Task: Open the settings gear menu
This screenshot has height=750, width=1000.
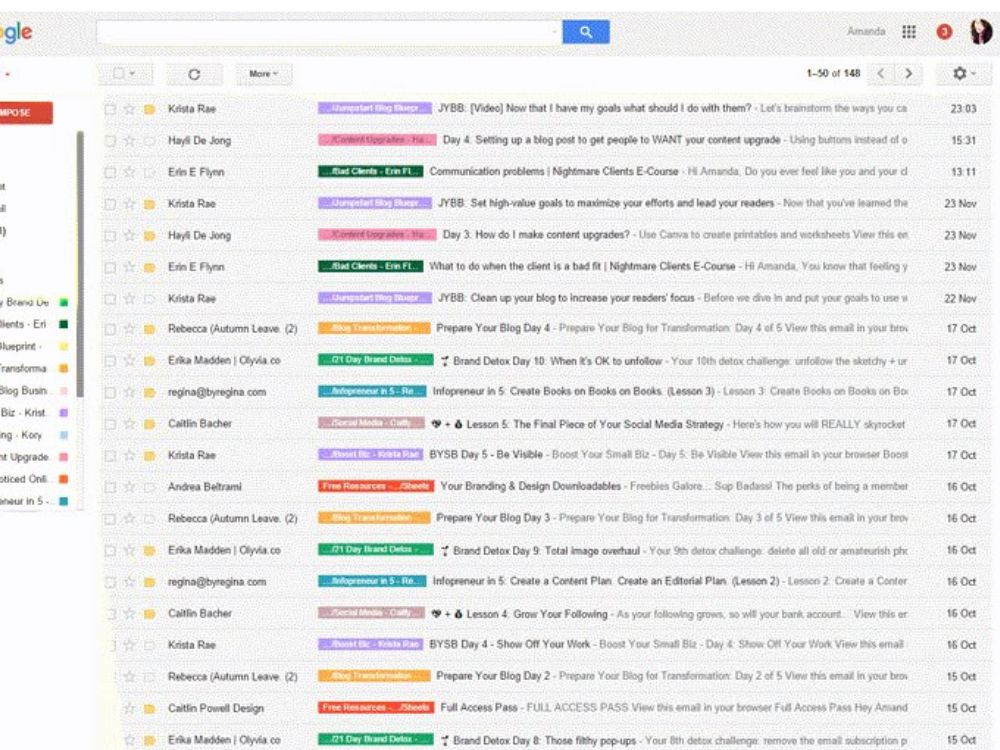Action: click(x=964, y=73)
